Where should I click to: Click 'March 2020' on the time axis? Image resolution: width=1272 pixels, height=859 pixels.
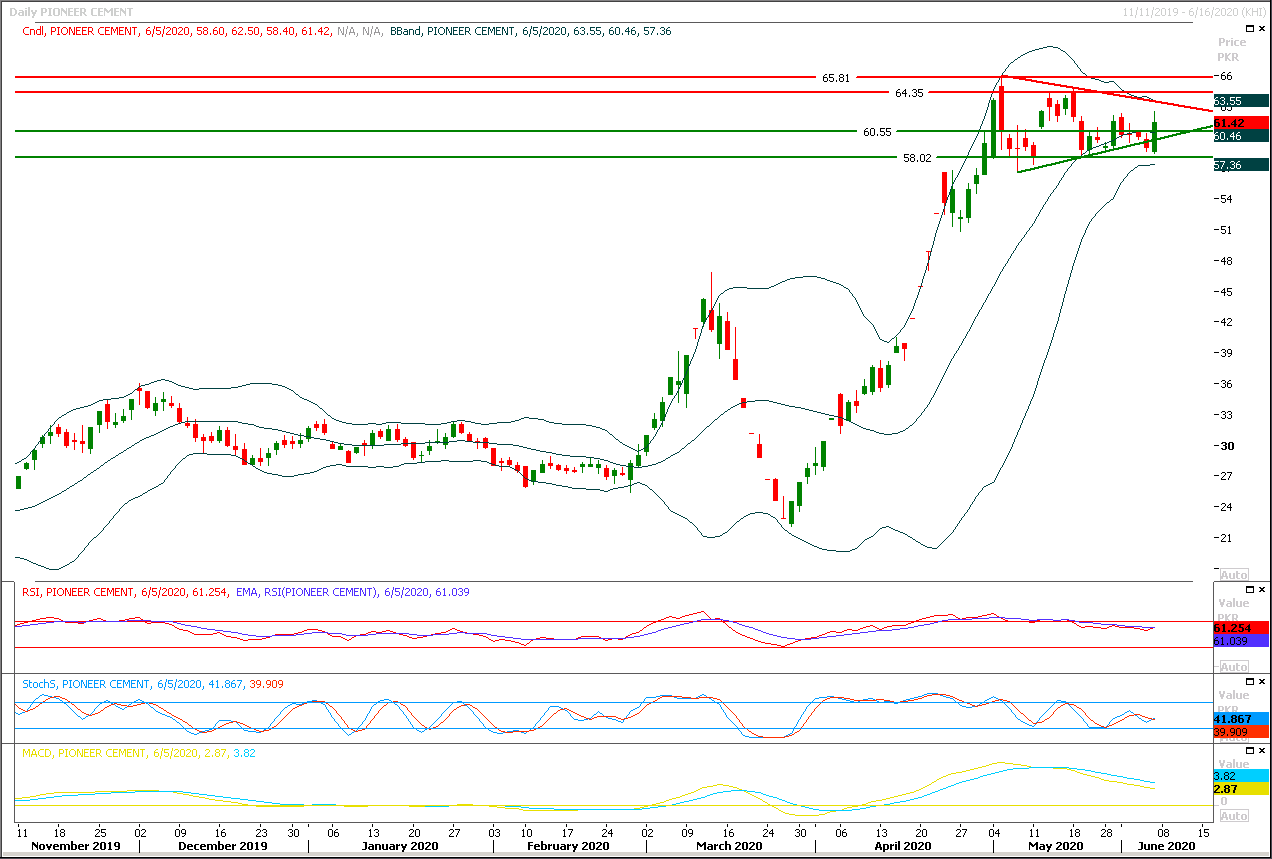[730, 846]
